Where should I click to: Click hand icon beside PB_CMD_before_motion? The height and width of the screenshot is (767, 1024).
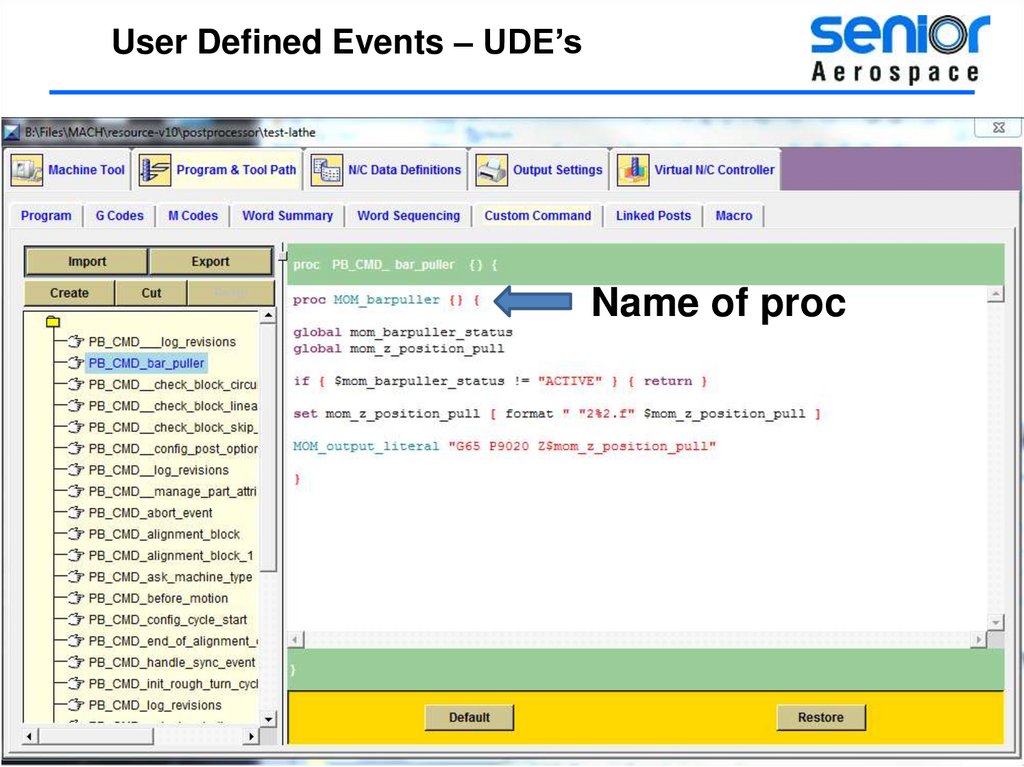tap(76, 598)
